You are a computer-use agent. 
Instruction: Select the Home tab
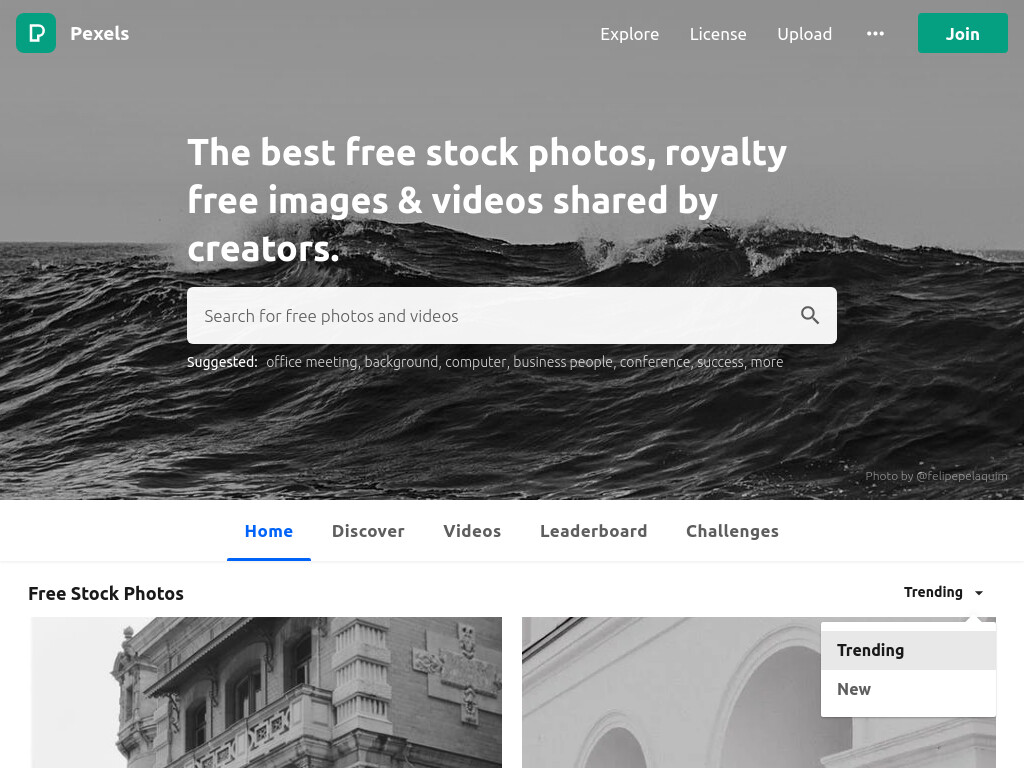[269, 532]
